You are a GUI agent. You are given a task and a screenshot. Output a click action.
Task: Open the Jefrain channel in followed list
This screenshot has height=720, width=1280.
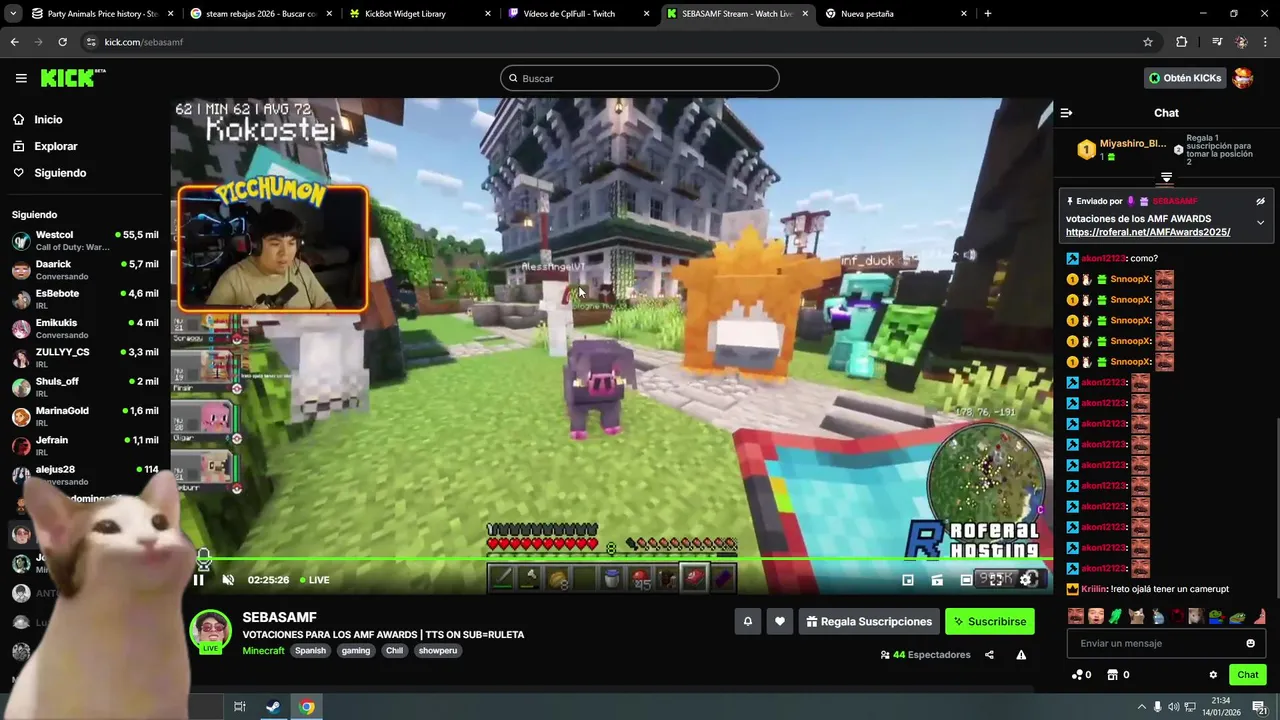click(85, 446)
